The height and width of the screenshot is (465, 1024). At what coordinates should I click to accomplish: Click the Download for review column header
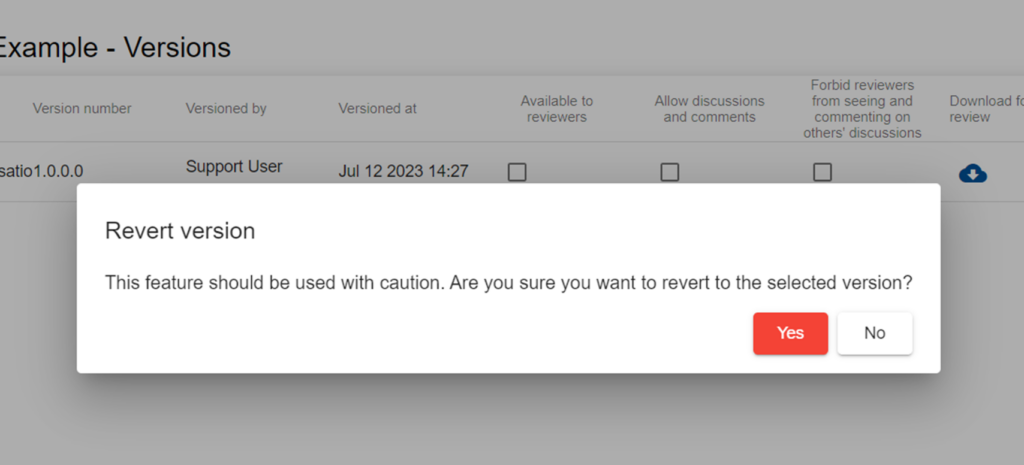pyautogui.click(x=985, y=109)
